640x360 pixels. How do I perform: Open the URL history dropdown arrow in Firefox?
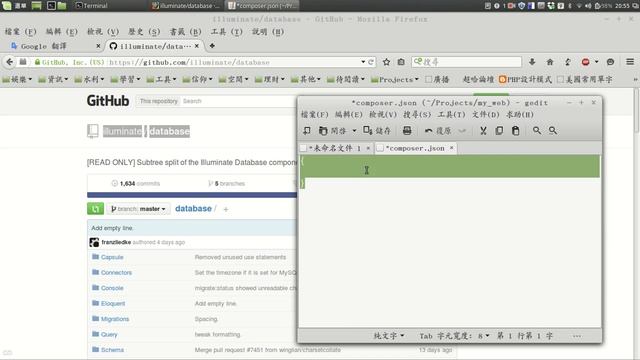(363, 62)
